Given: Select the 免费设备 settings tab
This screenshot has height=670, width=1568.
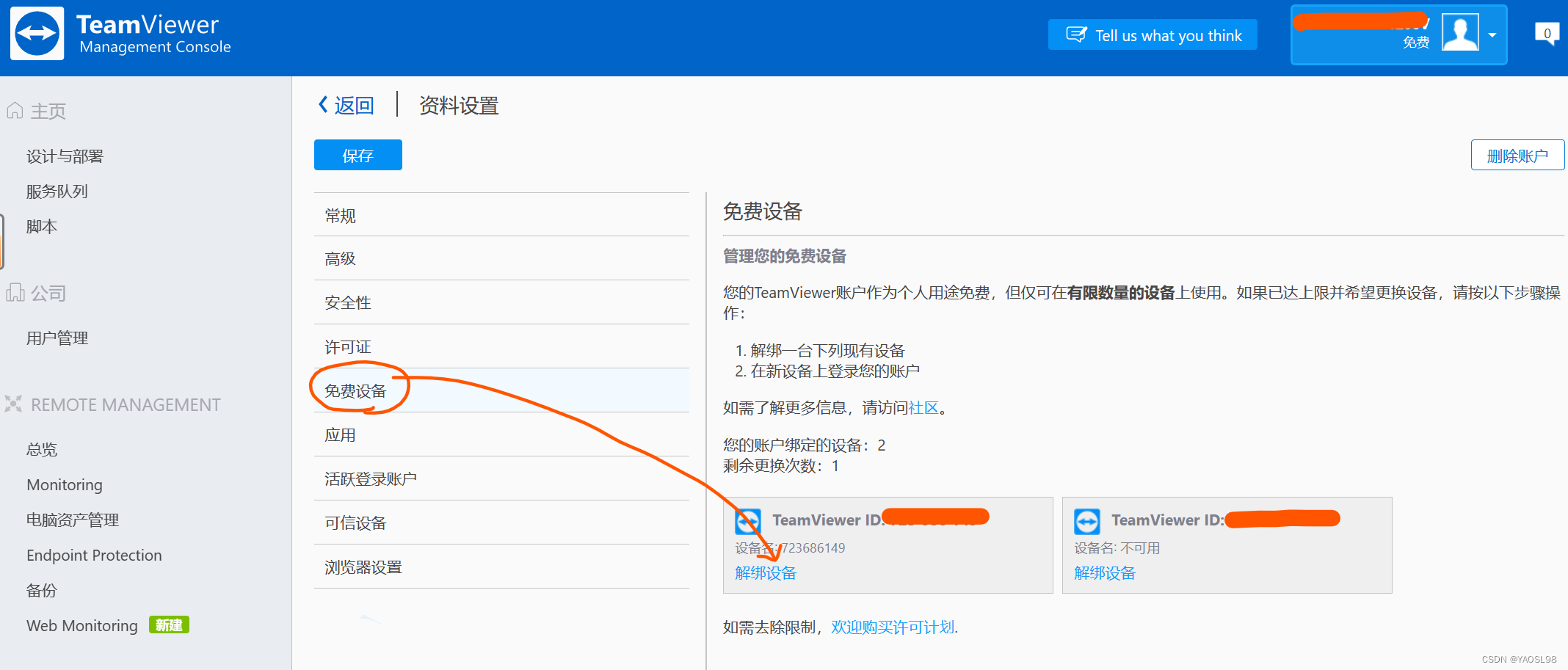Looking at the screenshot, I should pyautogui.click(x=501, y=390).
